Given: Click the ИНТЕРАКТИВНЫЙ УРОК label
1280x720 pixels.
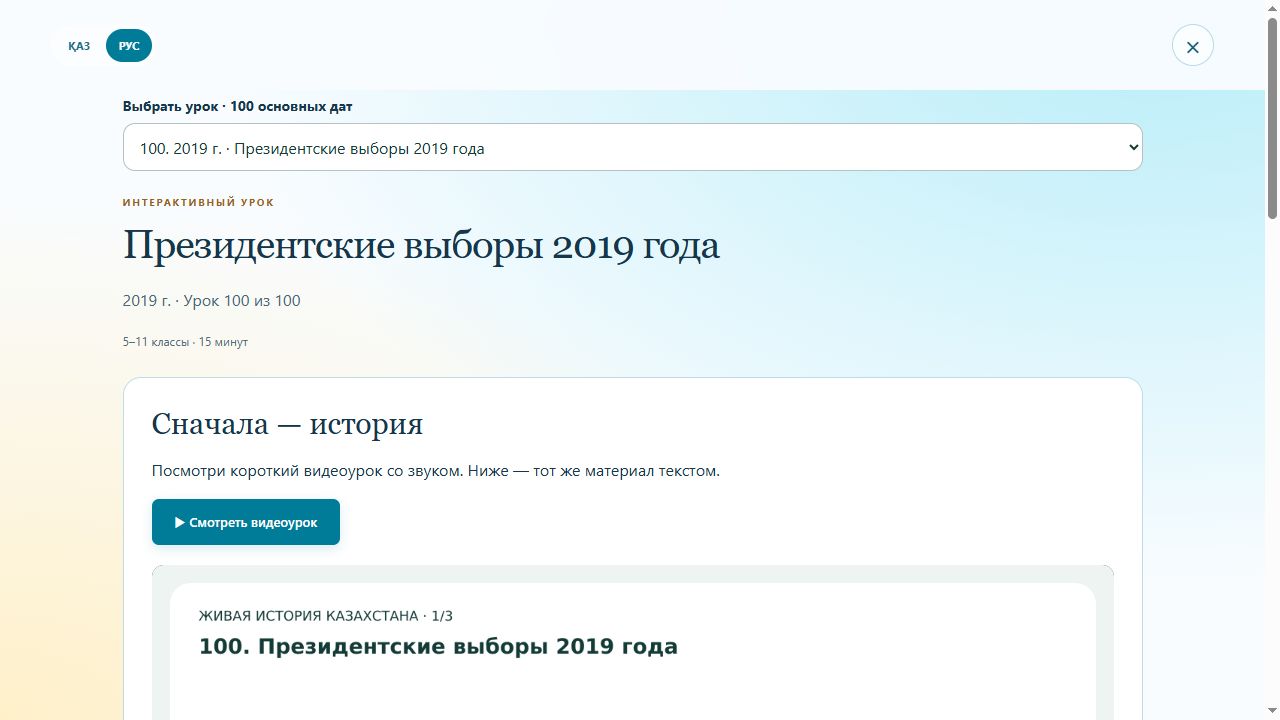Looking at the screenshot, I should (198, 202).
